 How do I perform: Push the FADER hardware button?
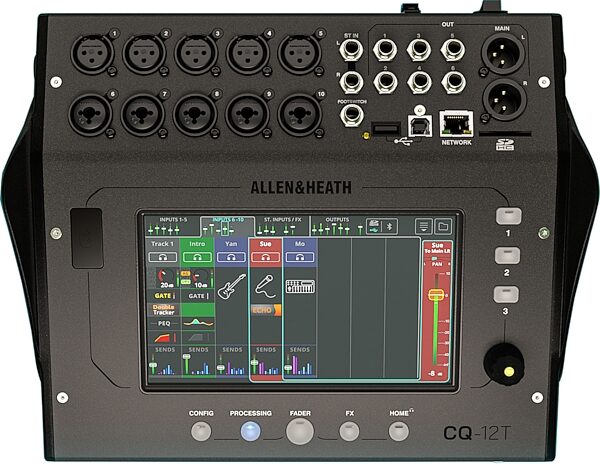300,431
